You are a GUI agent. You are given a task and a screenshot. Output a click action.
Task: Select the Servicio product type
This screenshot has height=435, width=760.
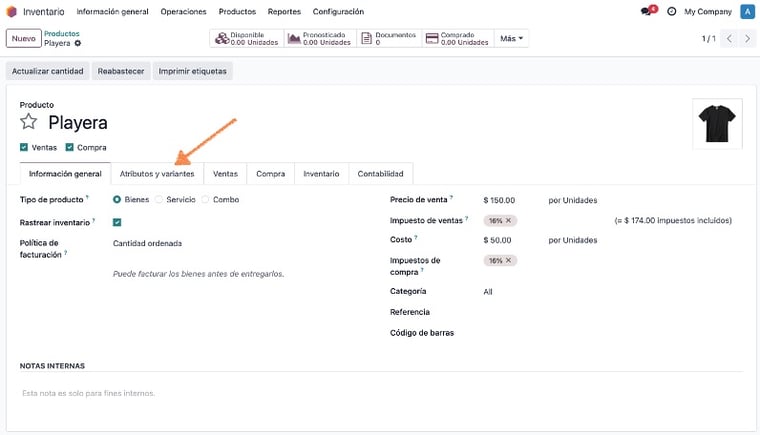point(158,199)
